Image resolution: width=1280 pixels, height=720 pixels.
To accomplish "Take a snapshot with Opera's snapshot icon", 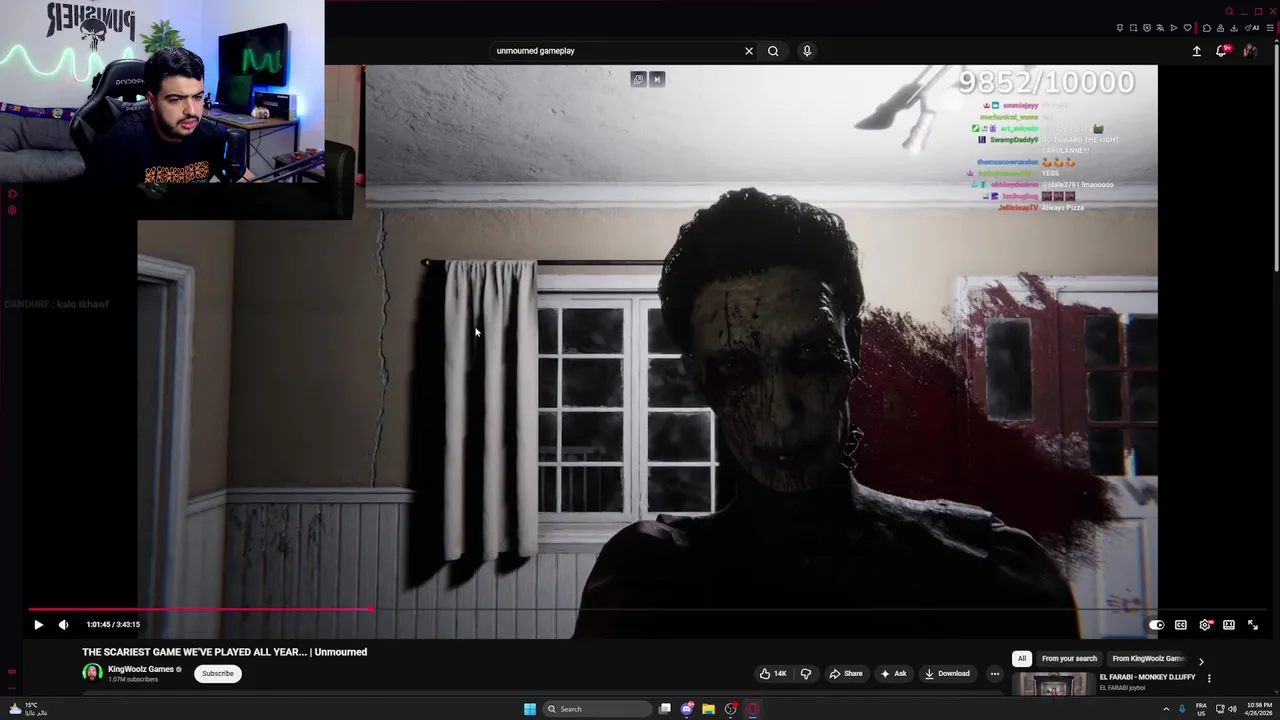I will tap(1133, 28).
